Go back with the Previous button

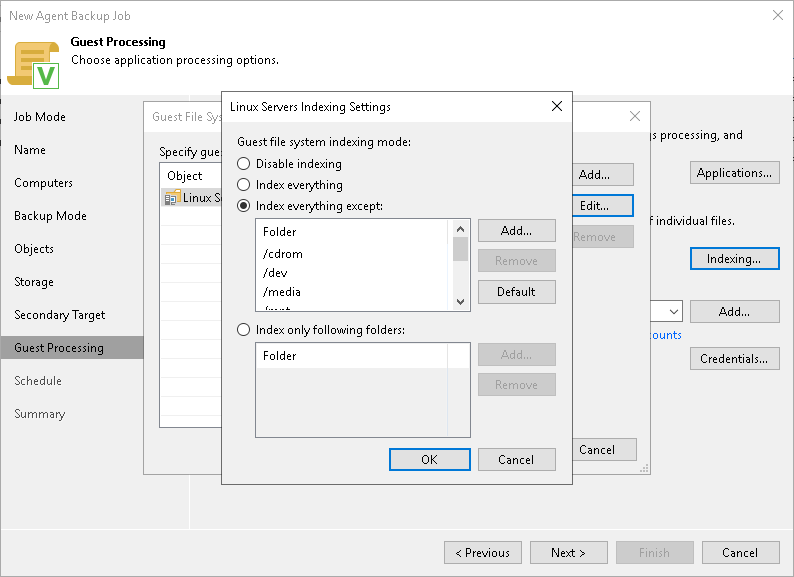click(x=483, y=553)
